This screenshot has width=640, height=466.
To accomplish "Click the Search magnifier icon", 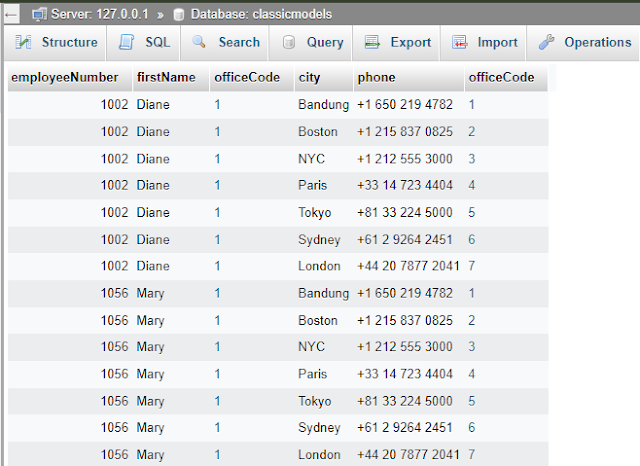I will 199,41.
